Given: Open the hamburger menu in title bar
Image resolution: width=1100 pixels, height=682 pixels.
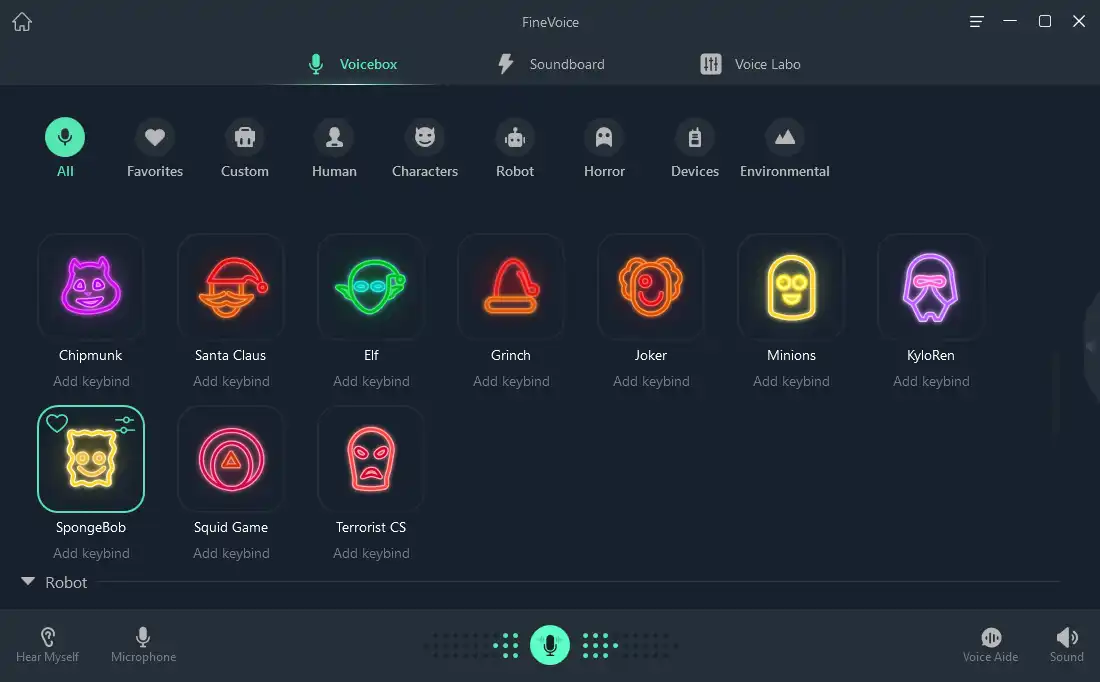Looking at the screenshot, I should click(x=976, y=22).
